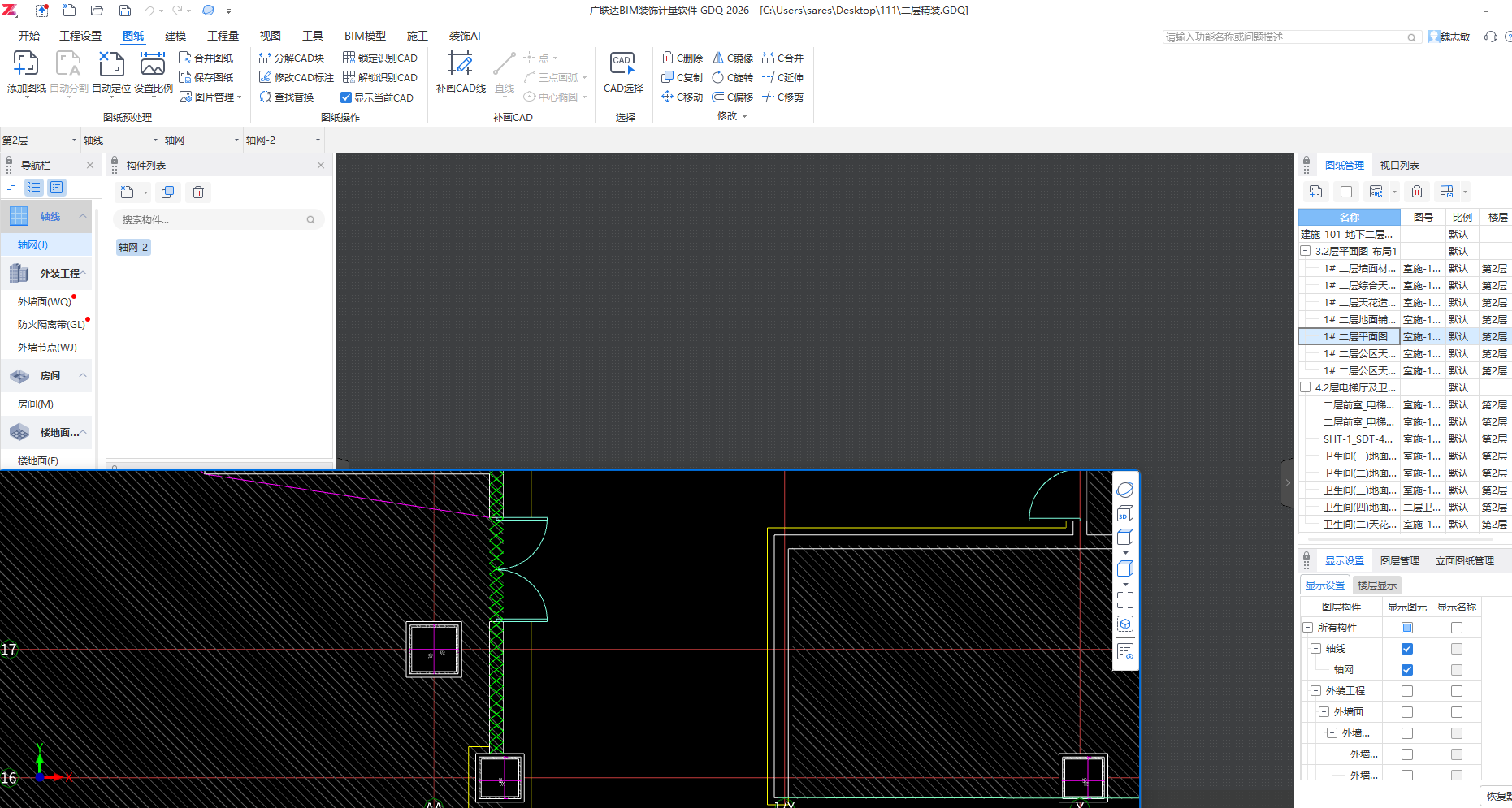This screenshot has width=1512, height=808.
Task: Collapse 外墙面 node in display settings tree
Action: tap(1324, 712)
